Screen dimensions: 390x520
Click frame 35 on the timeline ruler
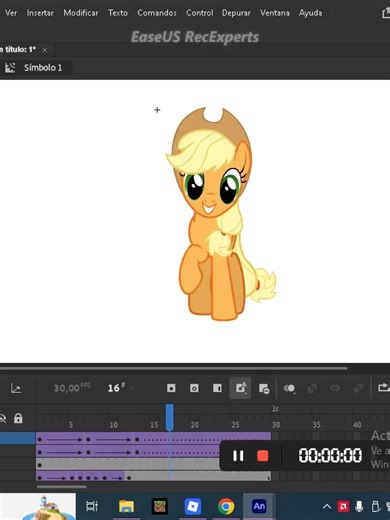pos(316,425)
